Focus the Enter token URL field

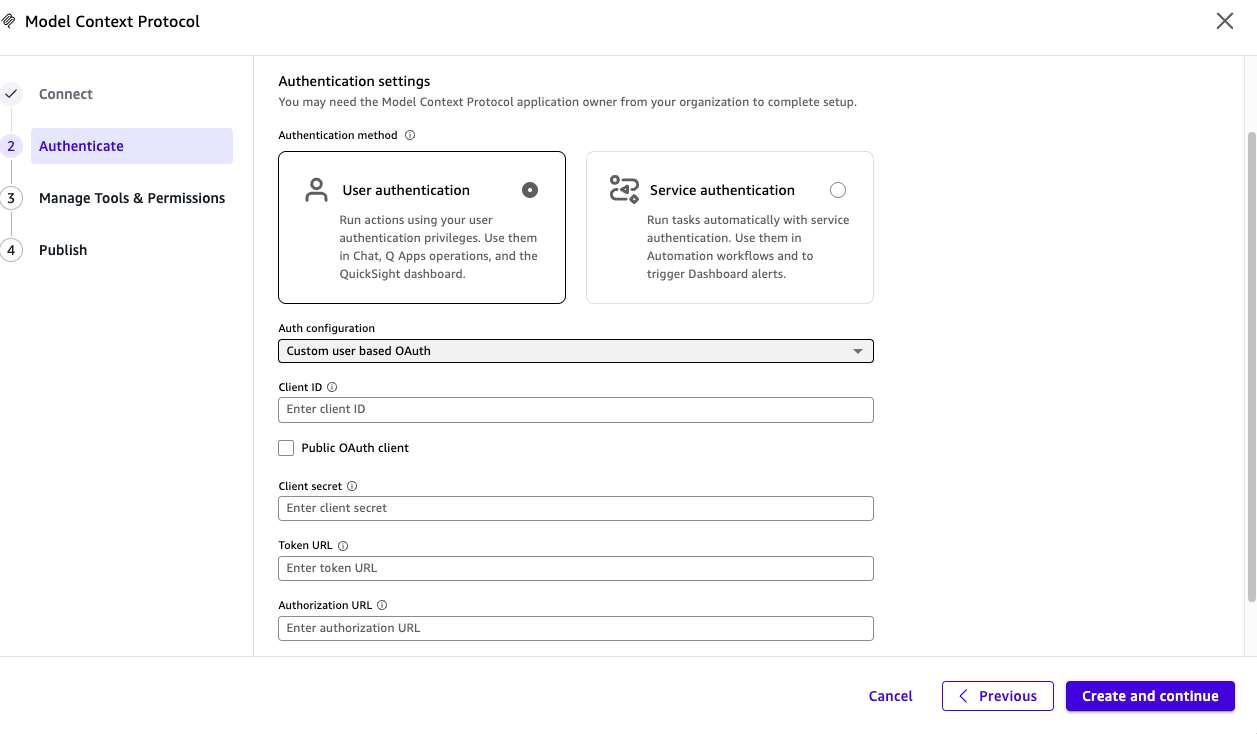(x=576, y=568)
